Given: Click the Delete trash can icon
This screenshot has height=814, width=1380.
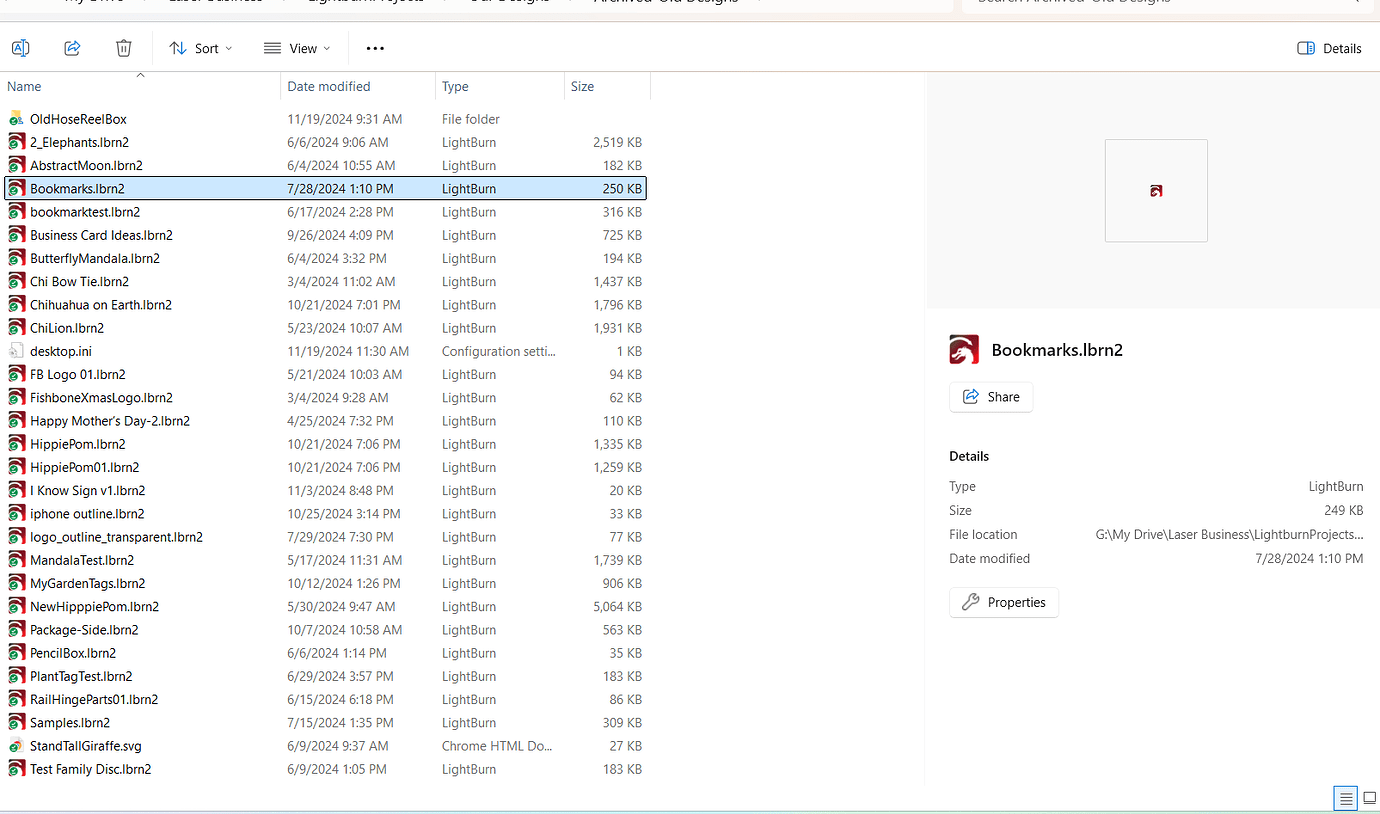Looking at the screenshot, I should (123, 48).
